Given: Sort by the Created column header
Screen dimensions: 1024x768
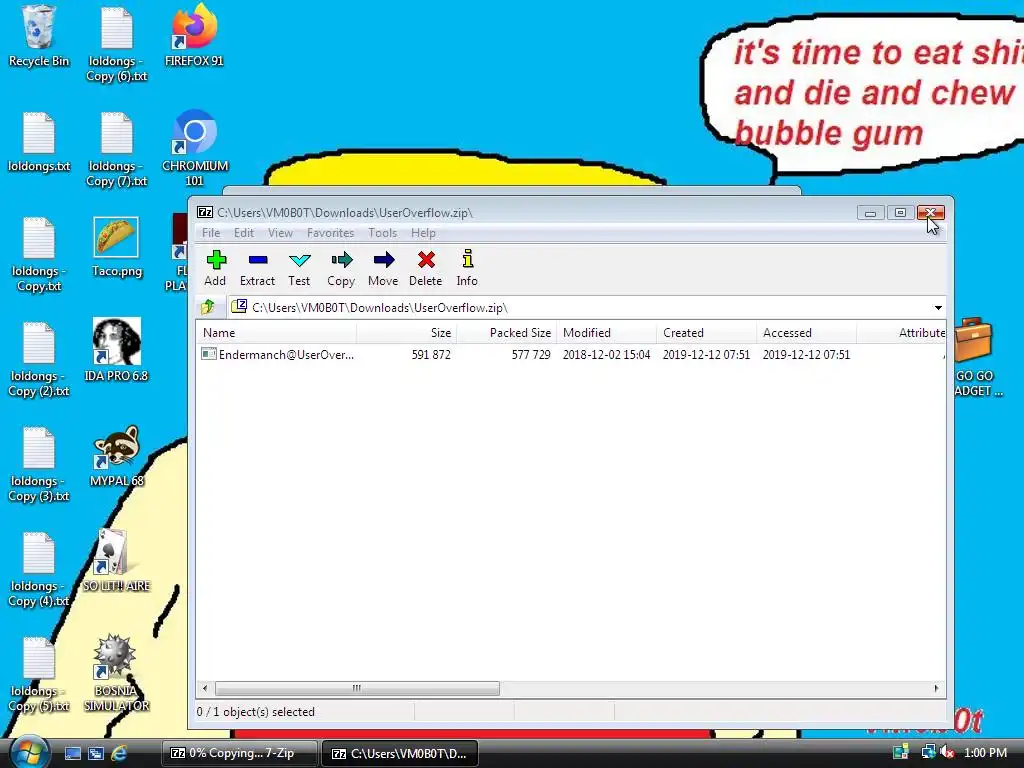Looking at the screenshot, I should coord(706,333).
